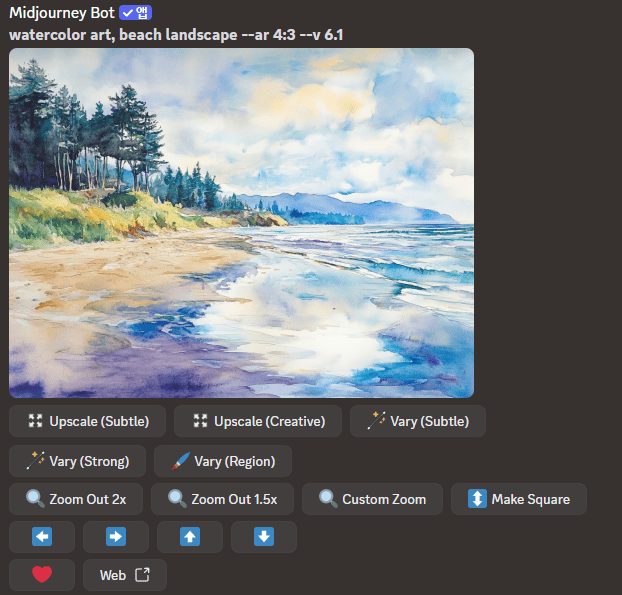Open image on Web link
The width and height of the screenshot is (622, 595).
tap(125, 575)
